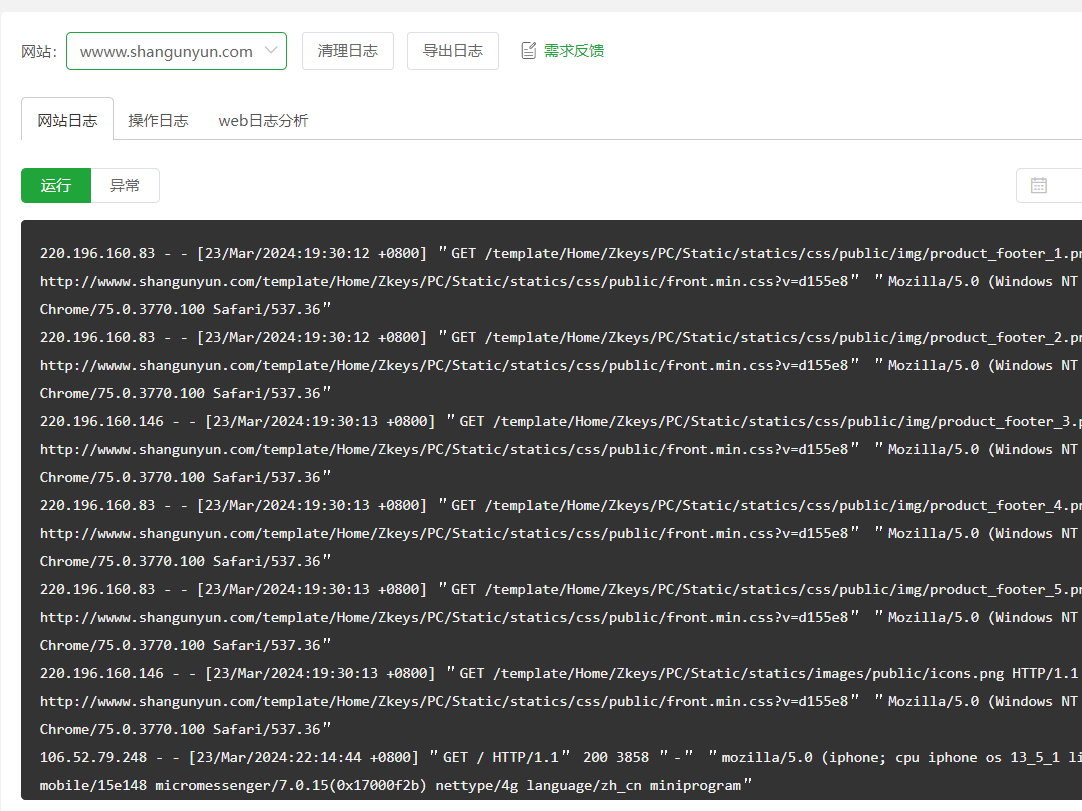Expand the chevron arrow in the website box
This screenshot has height=811, width=1082.
[x=271, y=51]
